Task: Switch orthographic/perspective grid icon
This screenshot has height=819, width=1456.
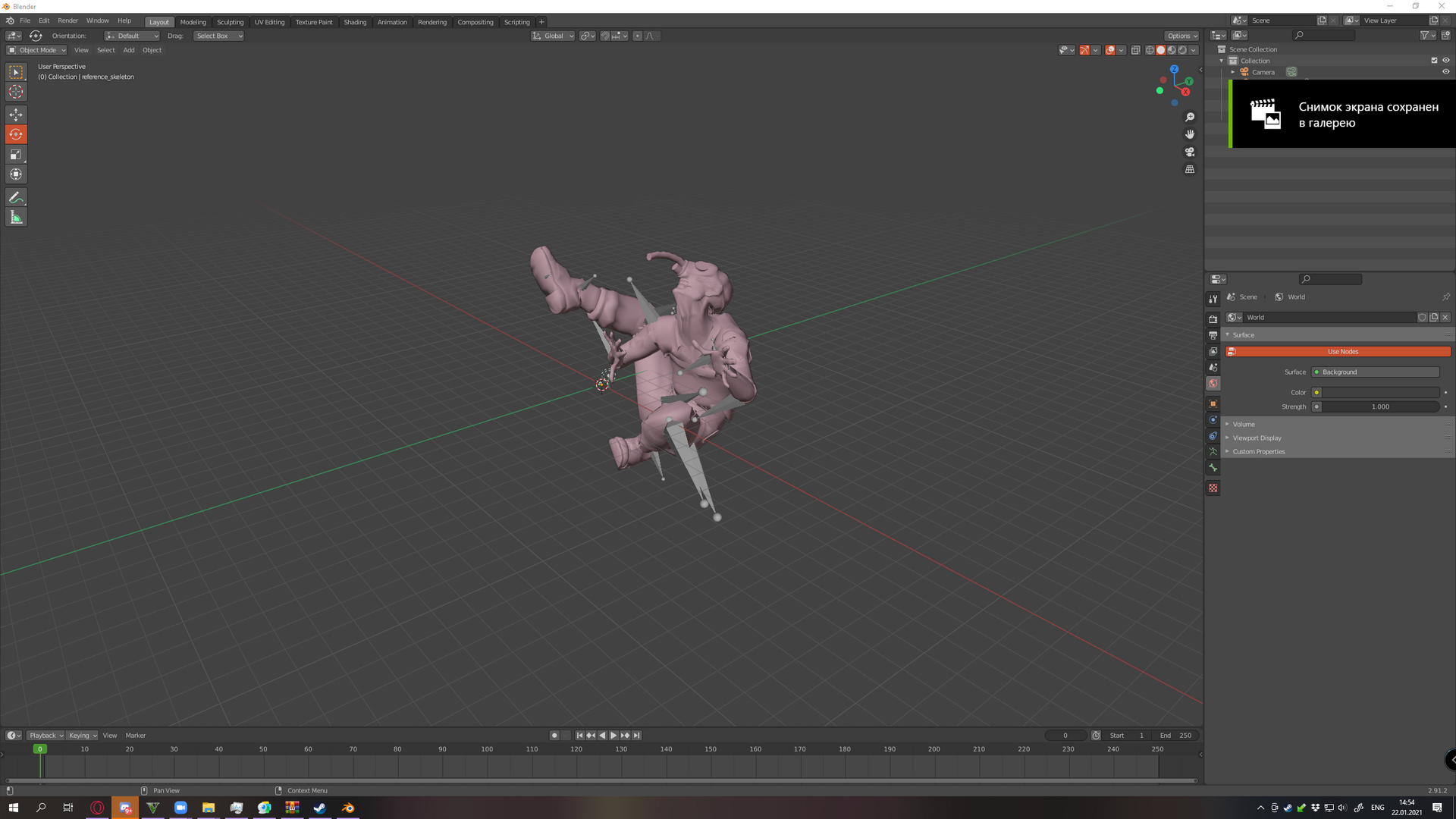Action: tap(1190, 169)
